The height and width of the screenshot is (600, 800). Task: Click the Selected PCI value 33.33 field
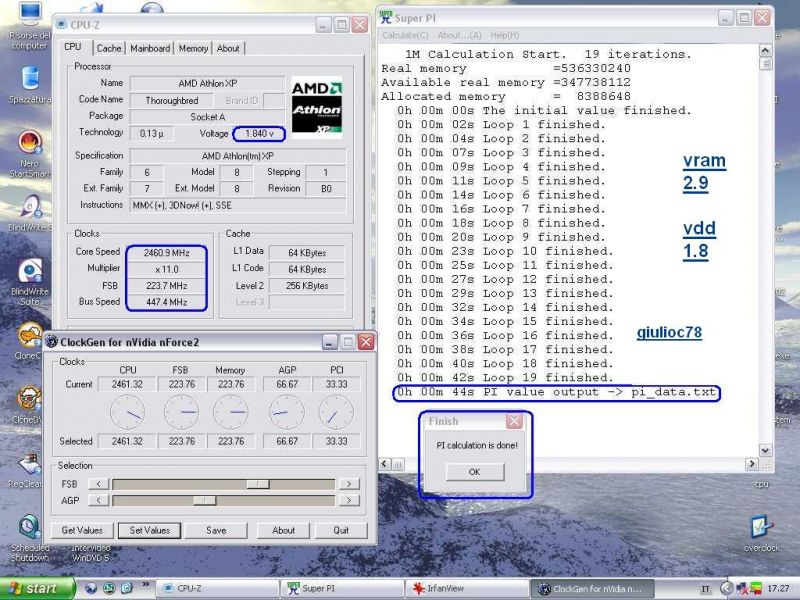point(336,441)
